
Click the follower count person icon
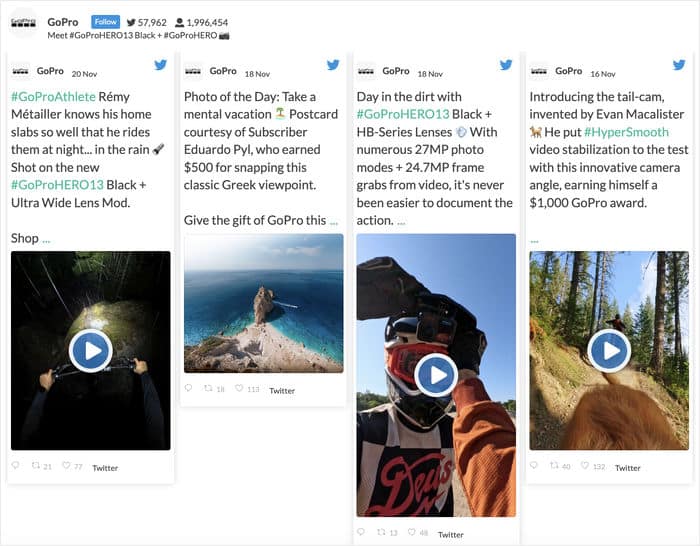179,22
